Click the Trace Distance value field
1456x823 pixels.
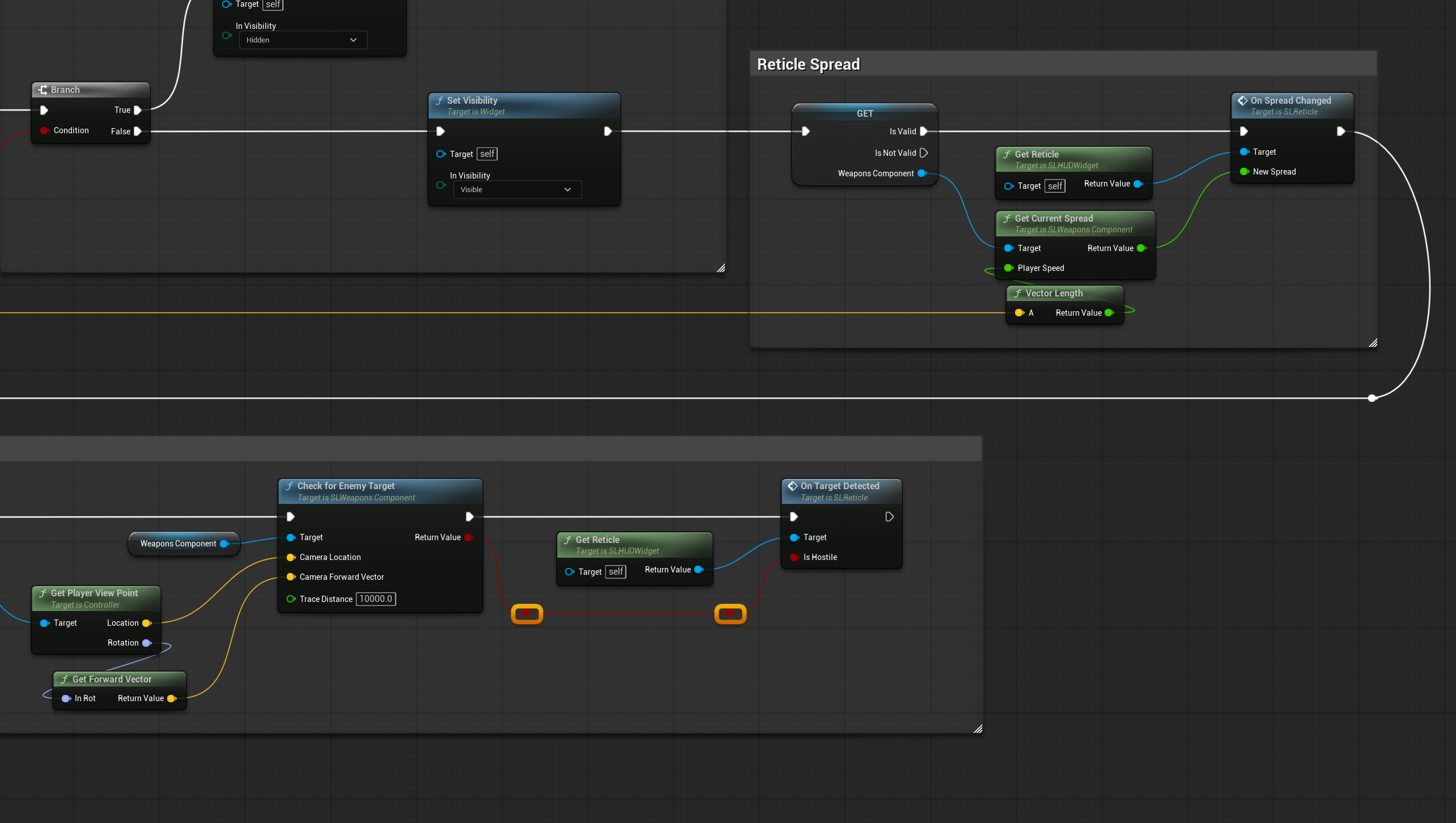tap(376, 599)
